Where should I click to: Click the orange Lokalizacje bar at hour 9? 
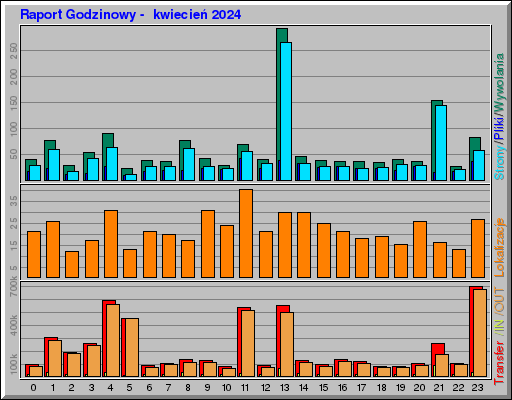pos(208,244)
